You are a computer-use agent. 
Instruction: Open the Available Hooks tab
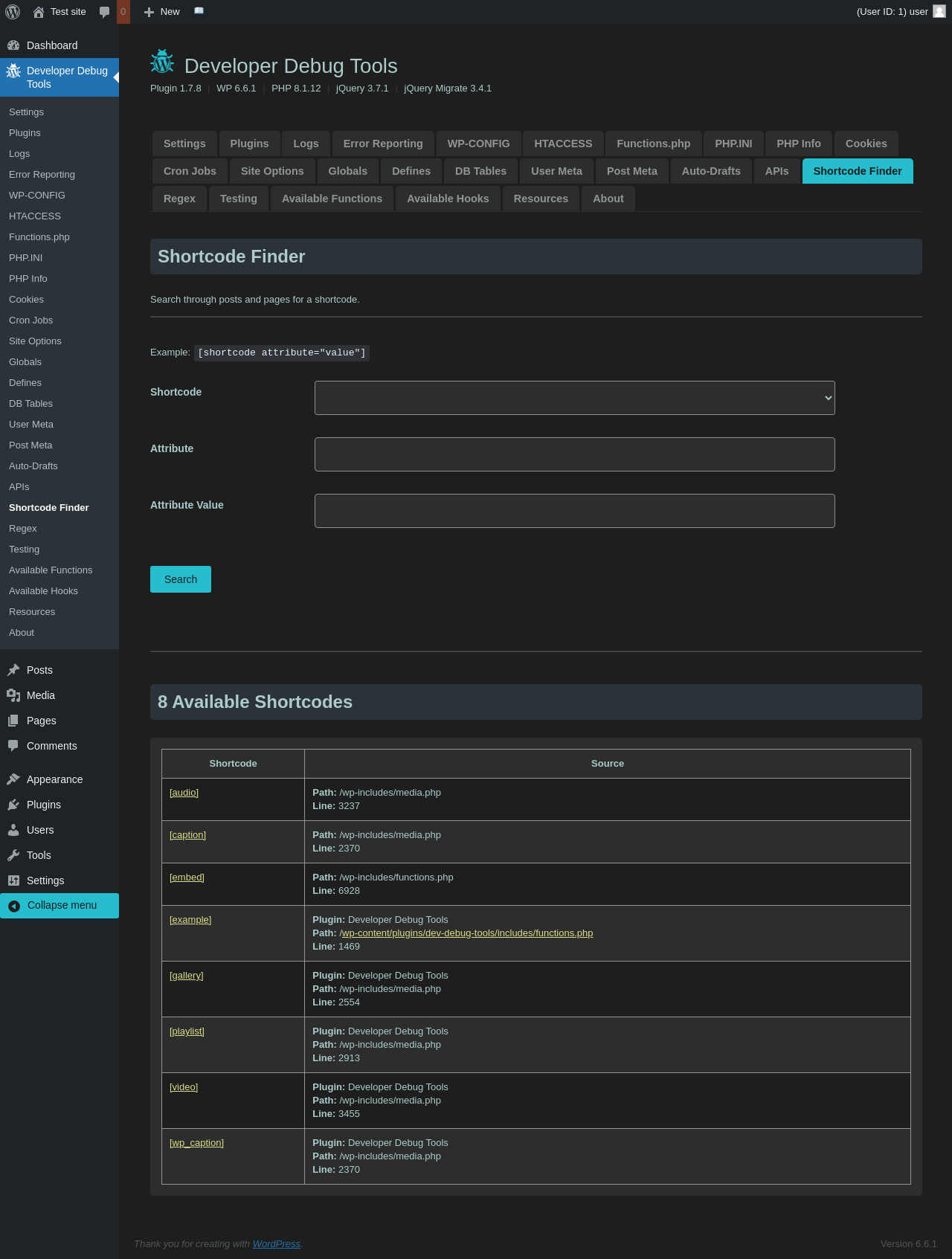(448, 199)
